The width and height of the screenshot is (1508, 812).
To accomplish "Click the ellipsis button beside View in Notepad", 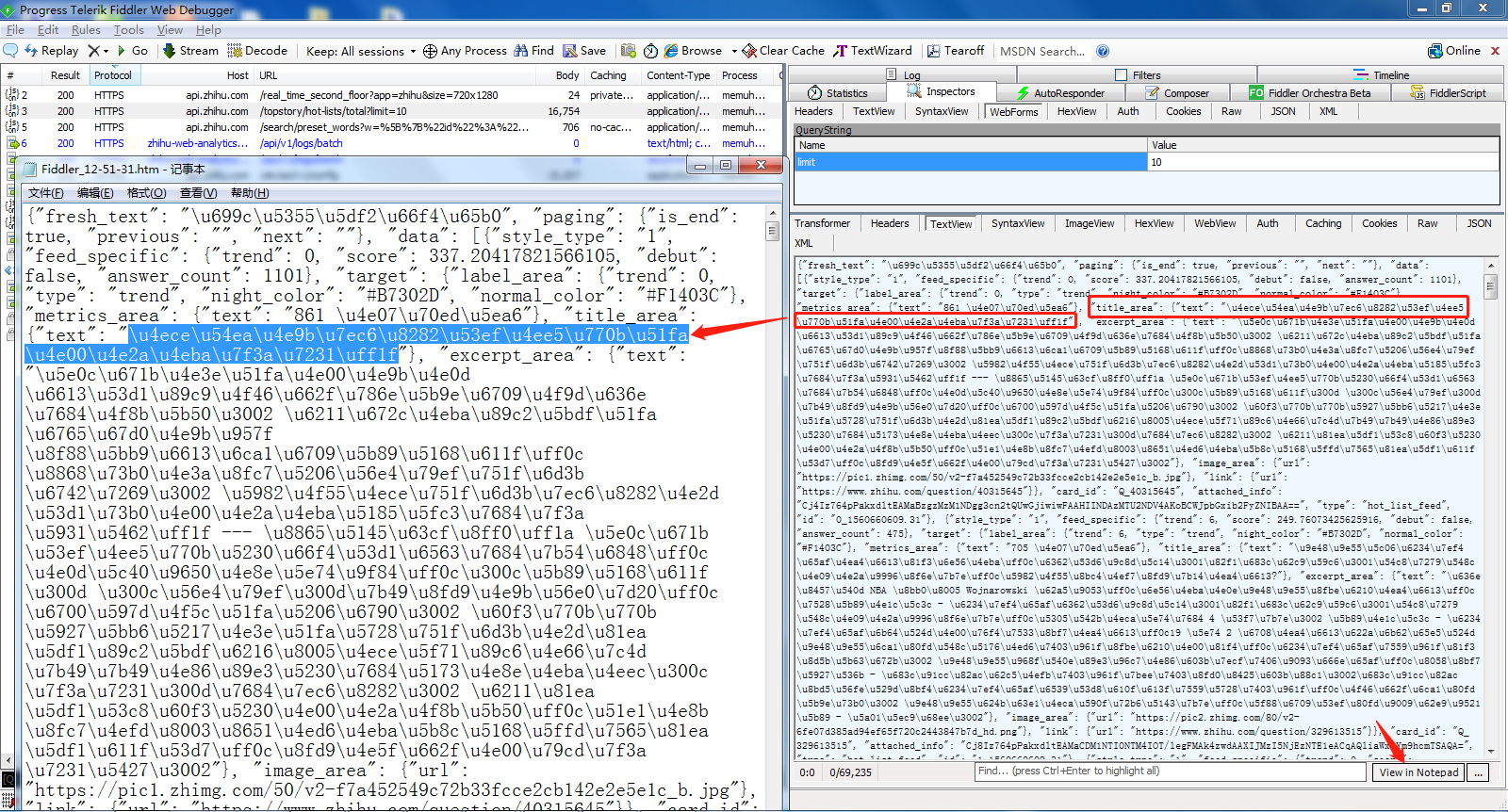I will [1479, 772].
